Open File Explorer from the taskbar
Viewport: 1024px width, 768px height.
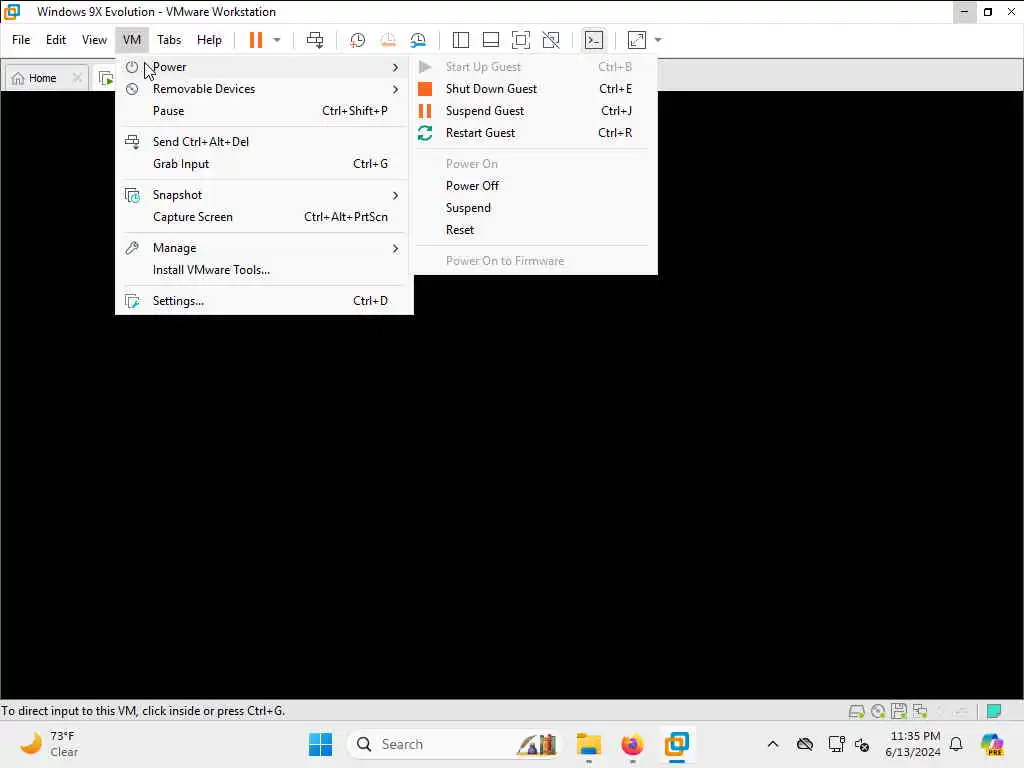588,744
